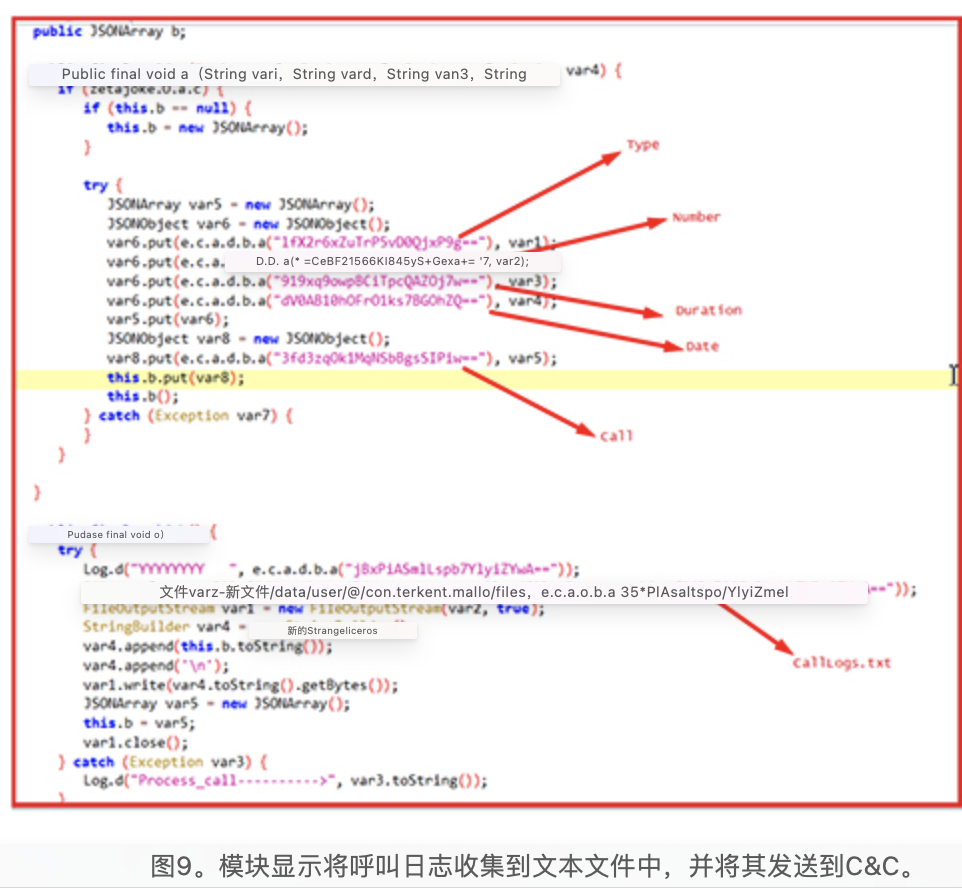962x888 pixels.
Task: Click the "新的Strangeliceros" overlay label
Action: (x=331, y=630)
